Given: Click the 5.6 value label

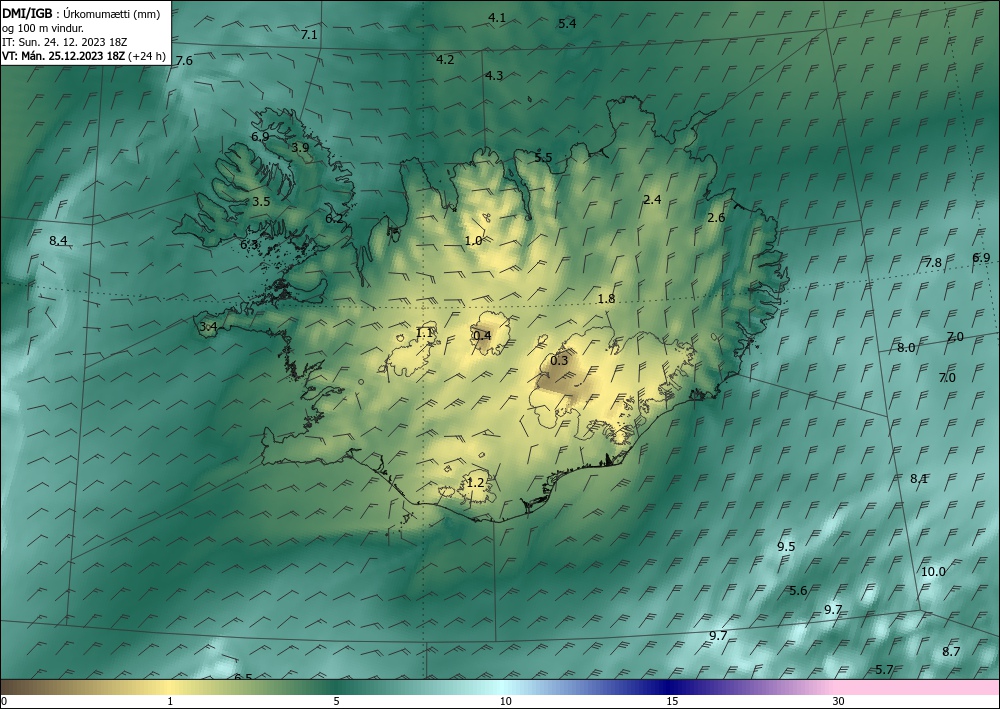Looking at the screenshot, I should point(798,591).
